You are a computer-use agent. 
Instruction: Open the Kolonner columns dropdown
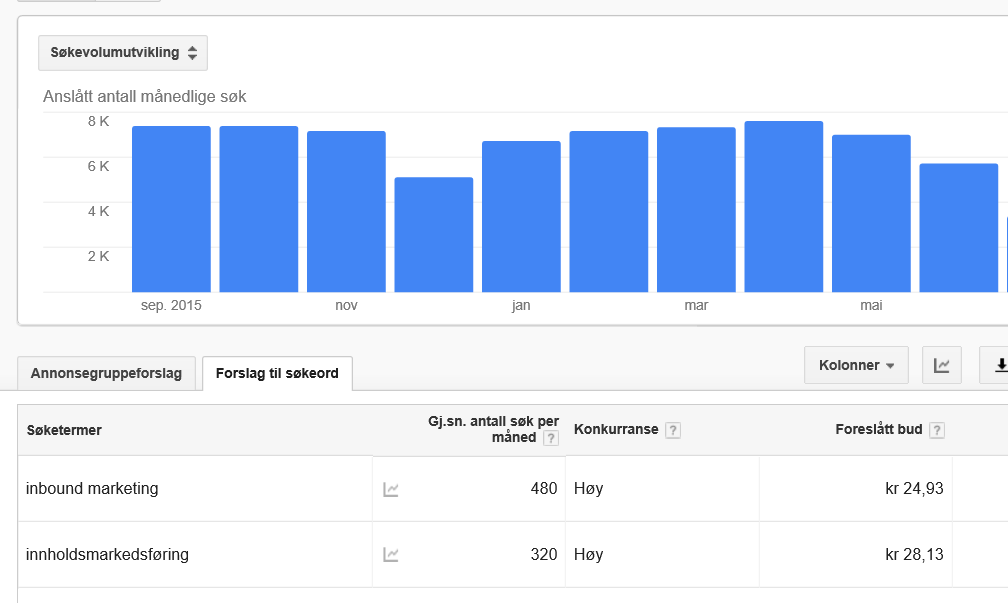click(x=856, y=365)
